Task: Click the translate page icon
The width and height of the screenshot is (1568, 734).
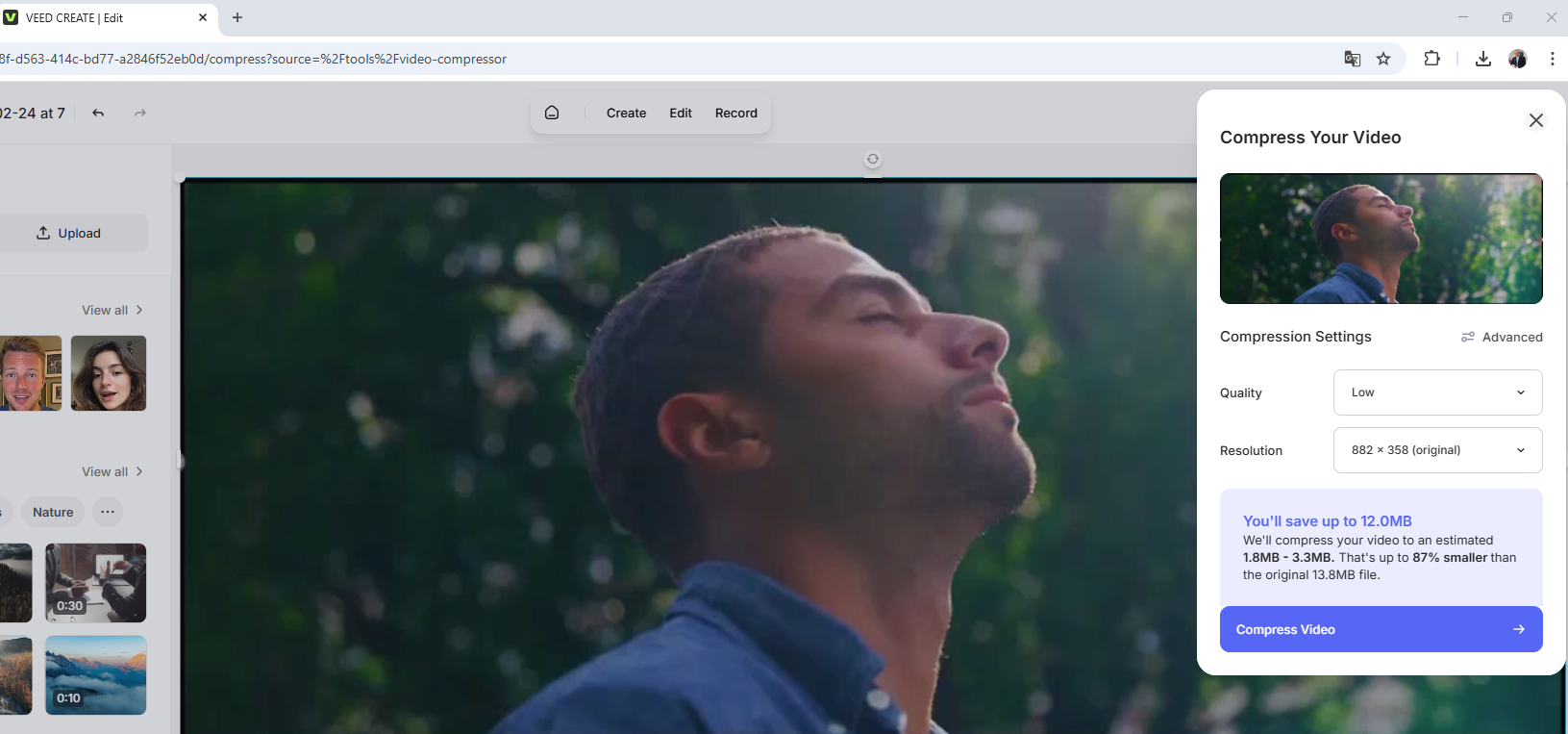Action: [x=1352, y=59]
